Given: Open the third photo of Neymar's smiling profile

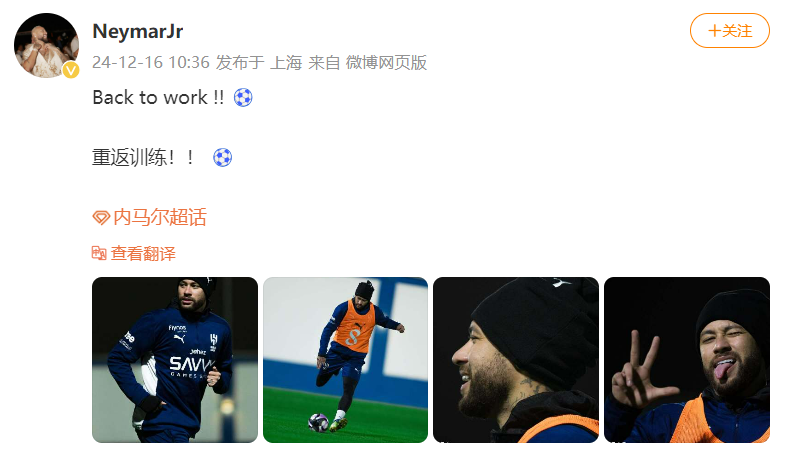Looking at the screenshot, I should (x=516, y=360).
